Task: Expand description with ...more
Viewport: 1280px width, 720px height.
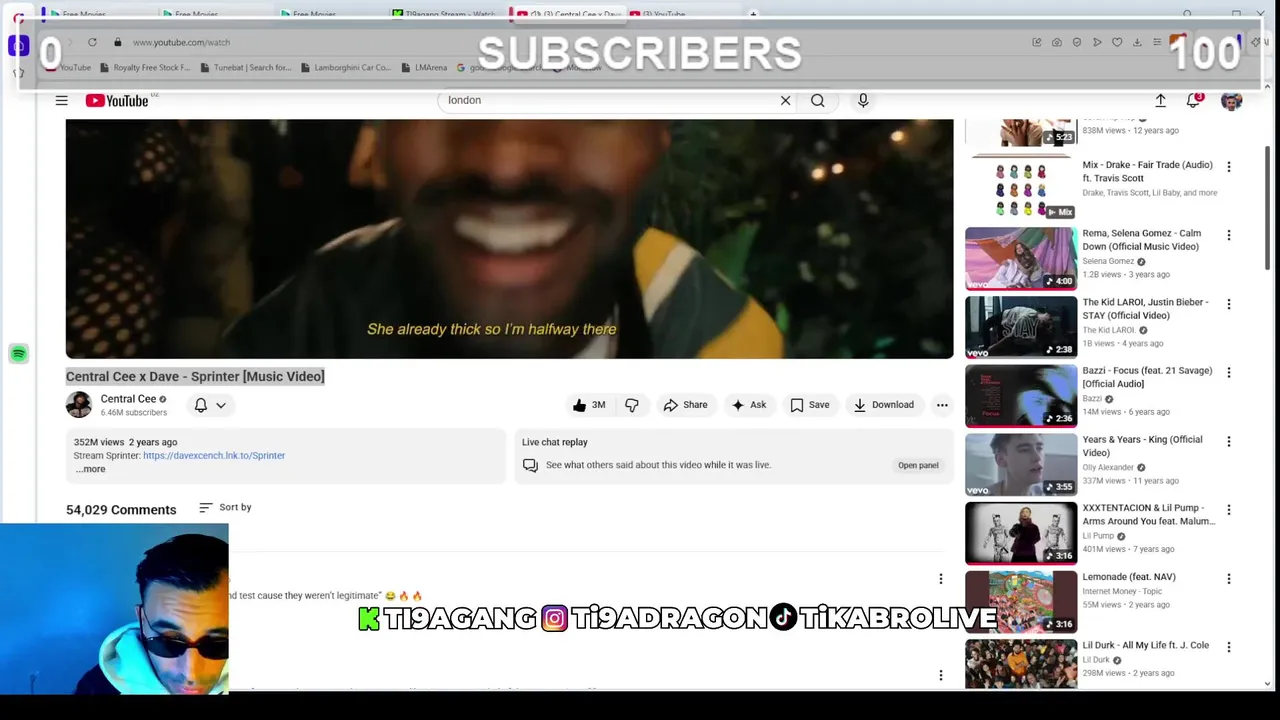Action: point(90,469)
